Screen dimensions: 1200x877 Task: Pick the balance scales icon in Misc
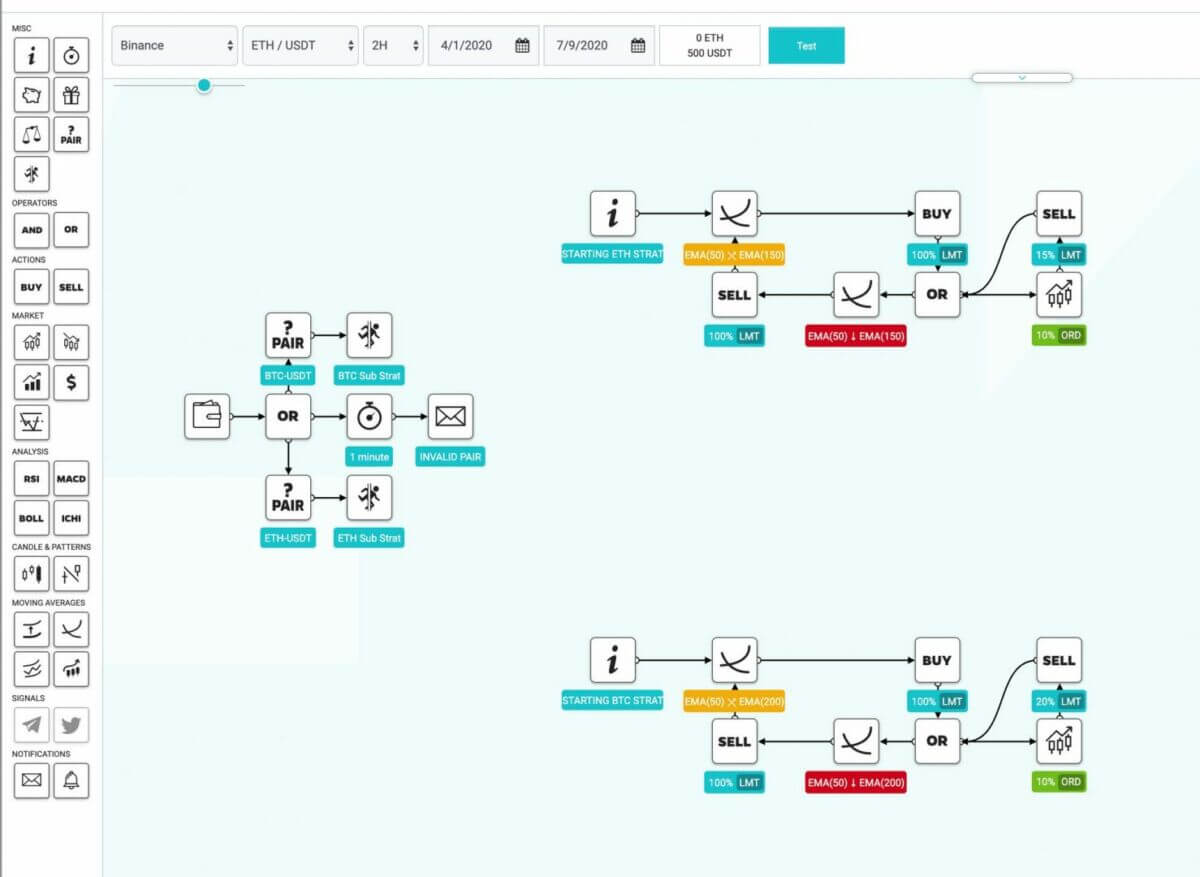click(32, 133)
